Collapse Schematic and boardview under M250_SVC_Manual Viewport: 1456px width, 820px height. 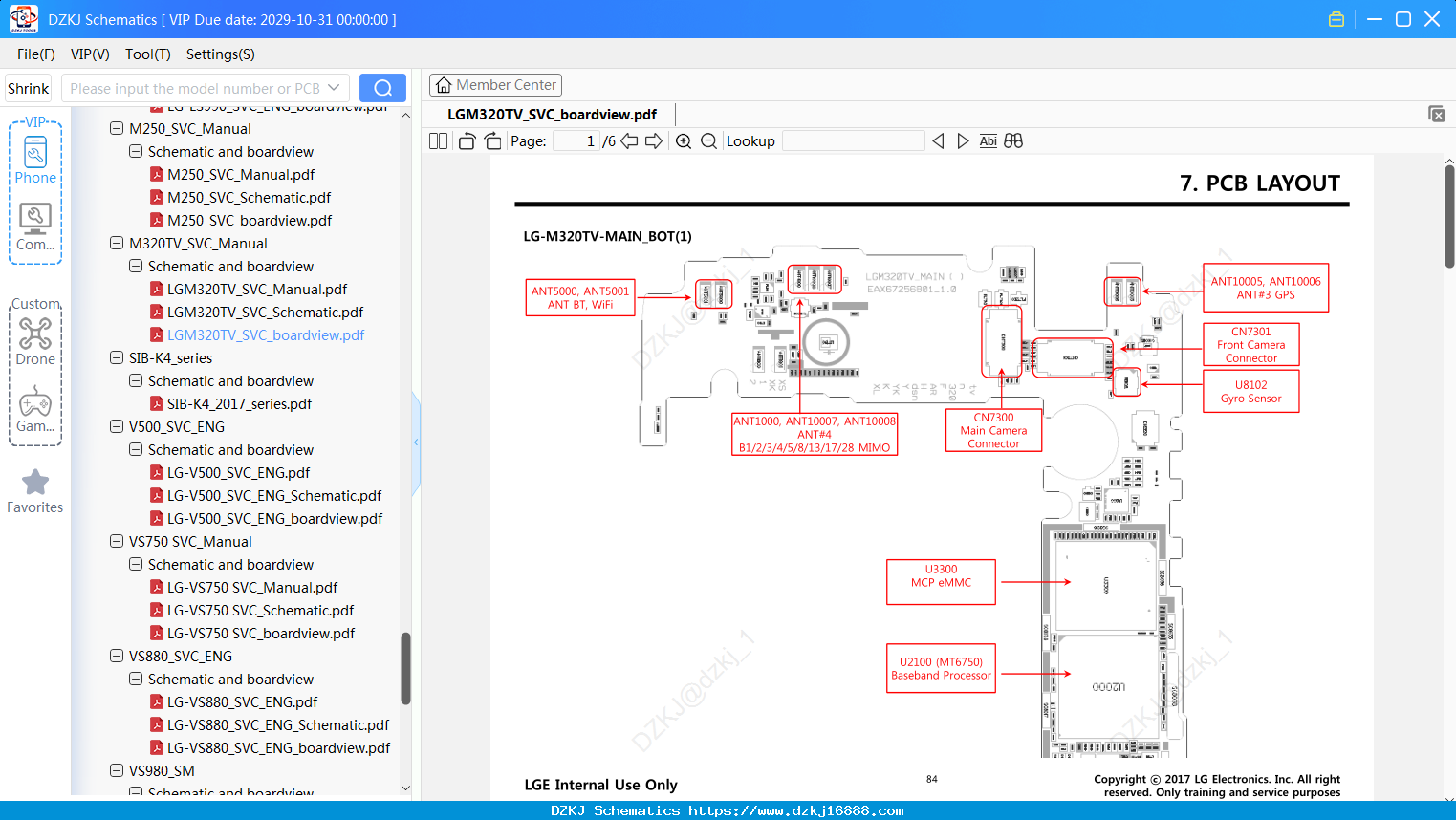(136, 151)
